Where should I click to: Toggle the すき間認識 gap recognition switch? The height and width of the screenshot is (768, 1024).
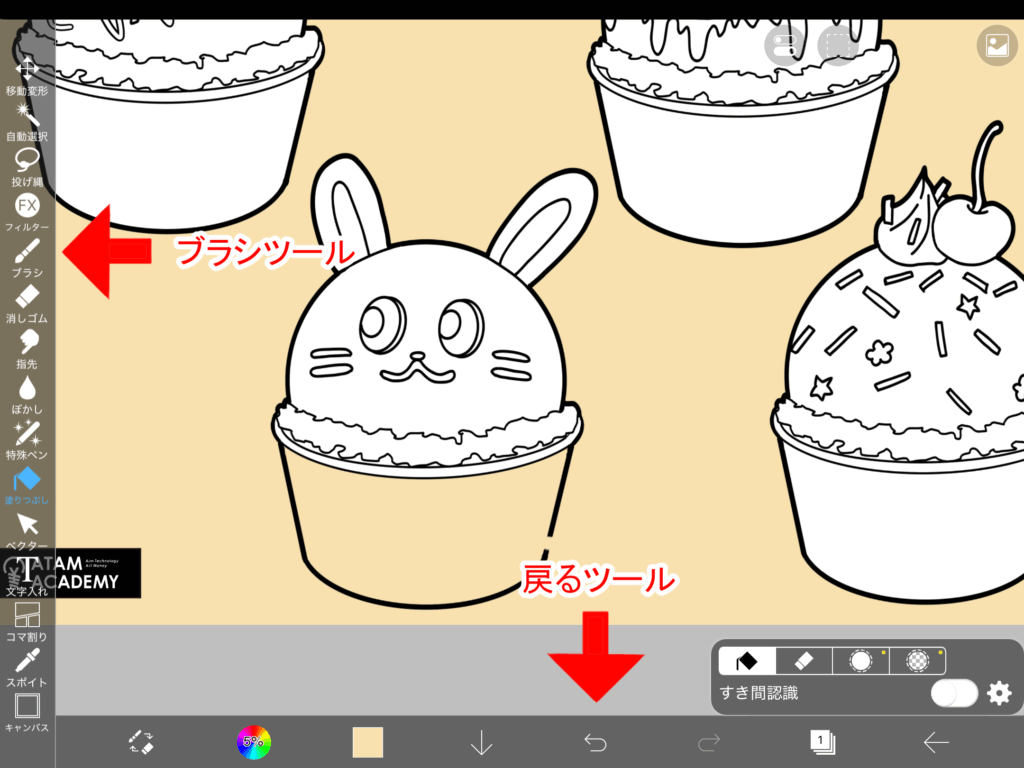tap(954, 693)
